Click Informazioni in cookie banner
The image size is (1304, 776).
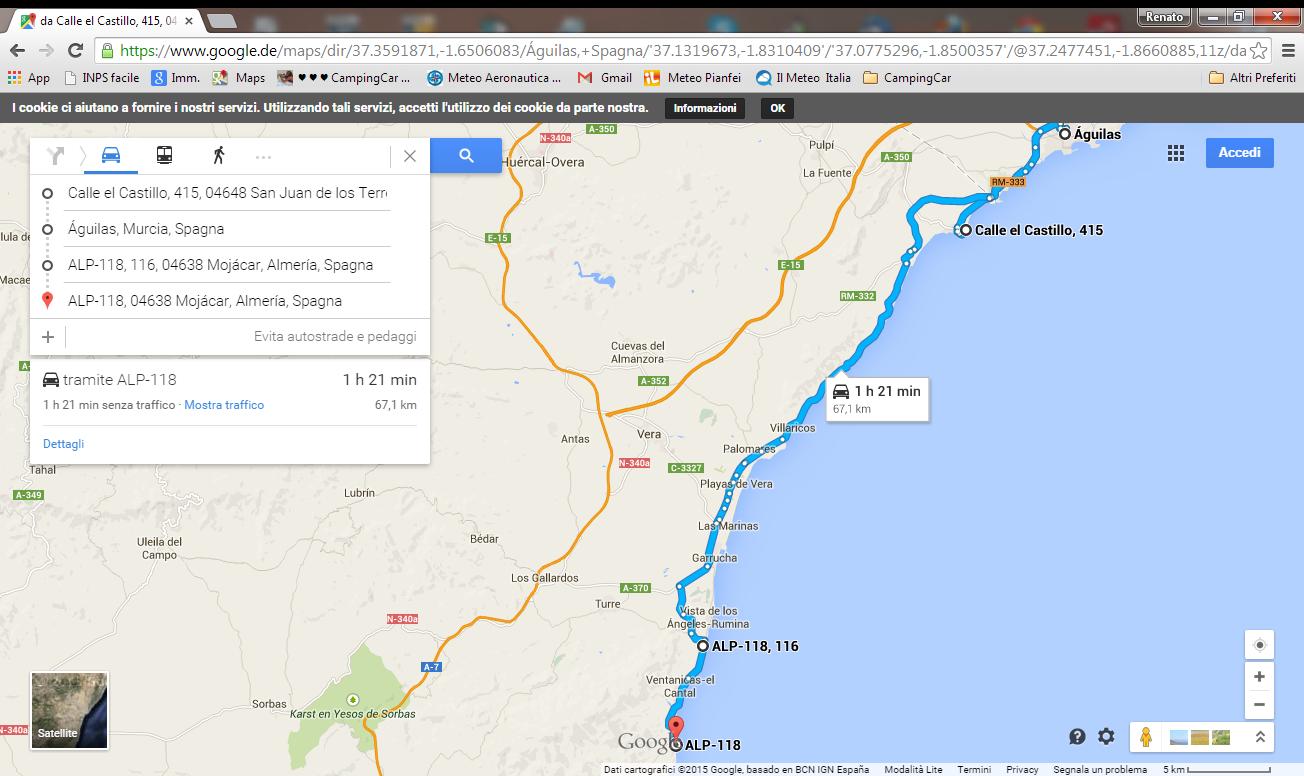pyautogui.click(x=705, y=108)
